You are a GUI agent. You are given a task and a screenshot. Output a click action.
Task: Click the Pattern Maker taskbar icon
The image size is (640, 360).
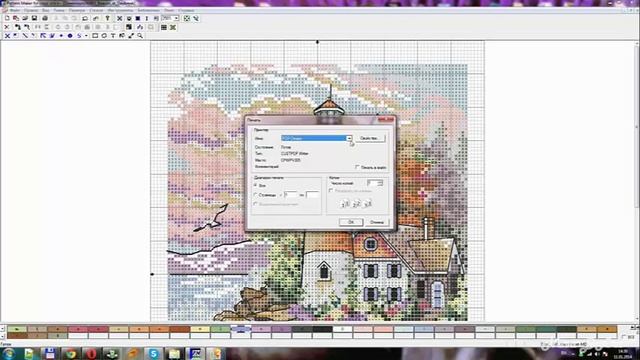(195, 353)
